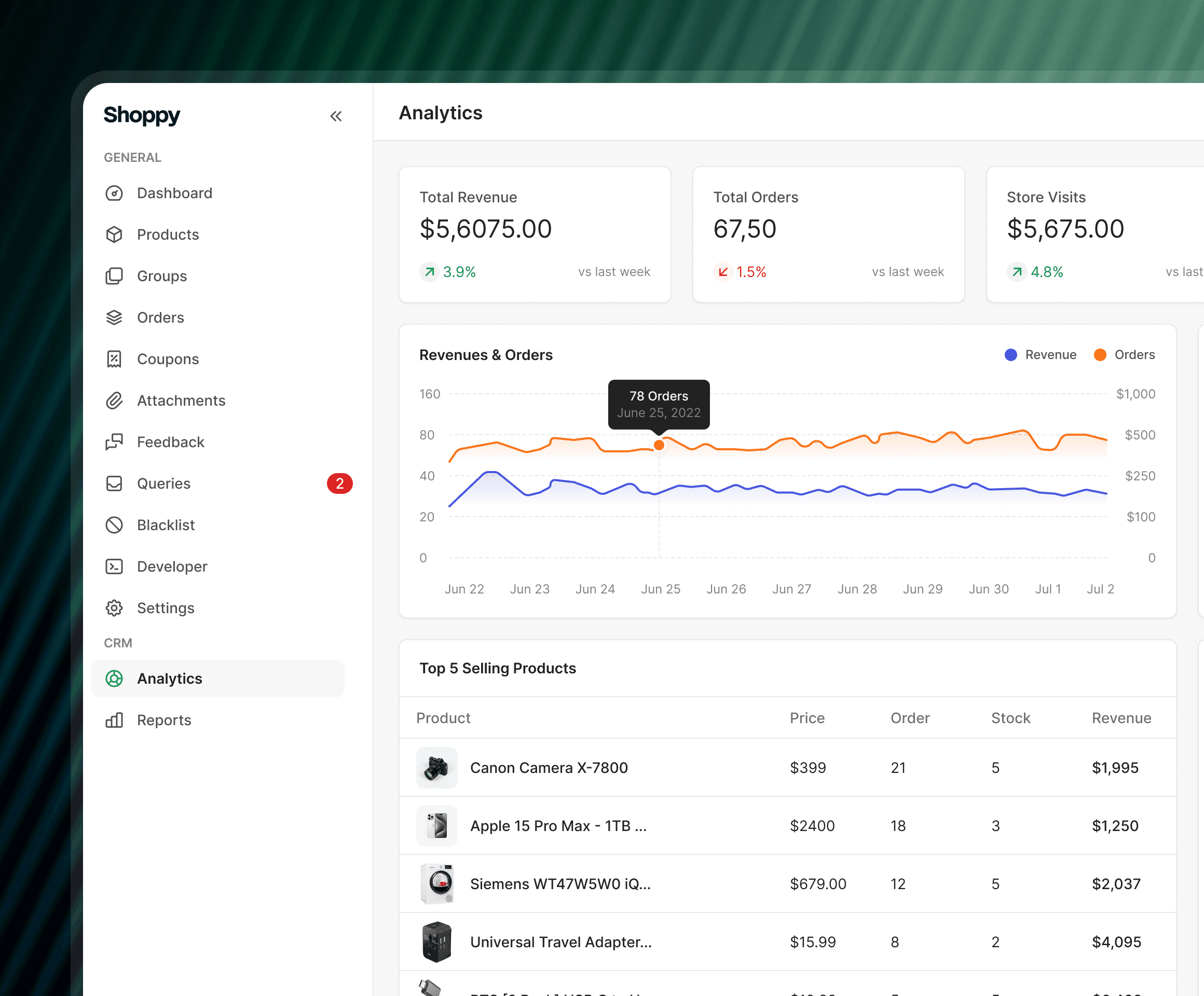Open the Canon Camera X-7800 product name
1204x996 pixels.
[x=549, y=768]
